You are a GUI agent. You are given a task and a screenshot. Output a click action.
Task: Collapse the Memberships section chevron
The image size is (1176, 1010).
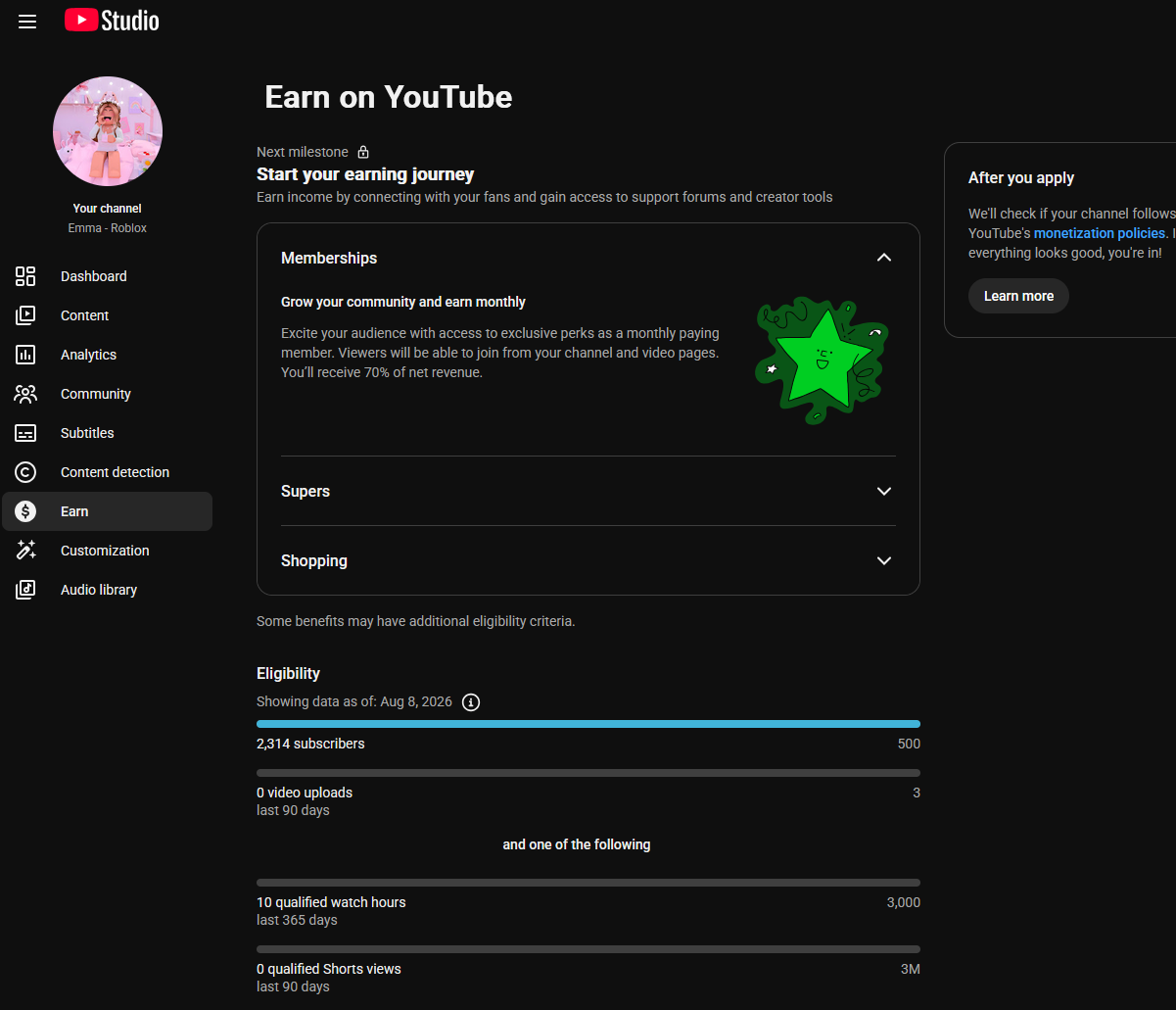(x=884, y=258)
